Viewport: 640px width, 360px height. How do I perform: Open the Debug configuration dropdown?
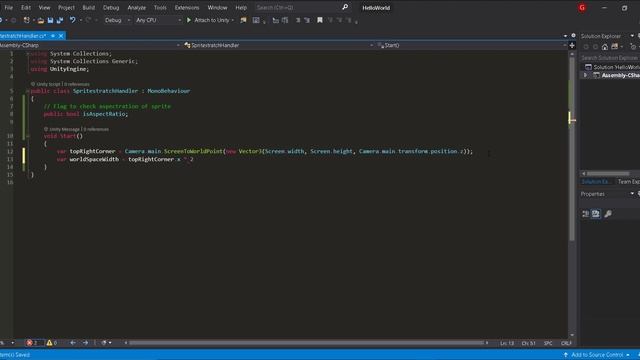pos(117,20)
